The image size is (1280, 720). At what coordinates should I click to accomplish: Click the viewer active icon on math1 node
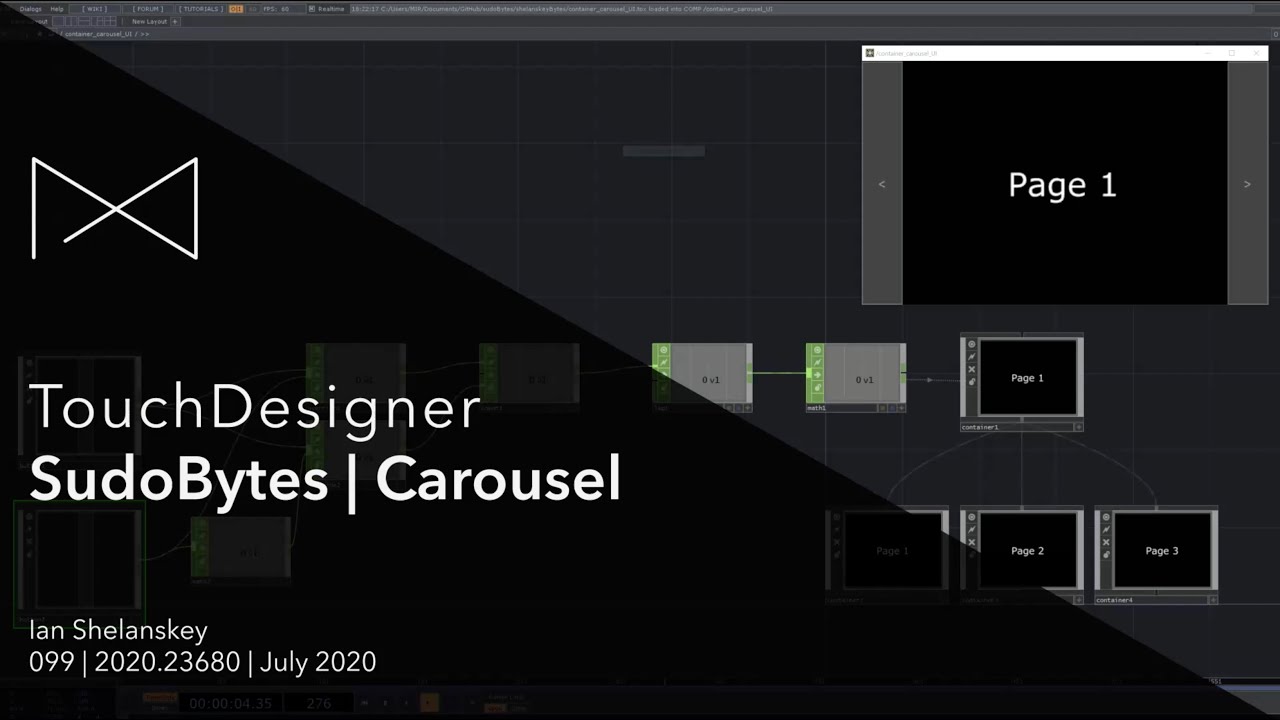tap(817, 351)
